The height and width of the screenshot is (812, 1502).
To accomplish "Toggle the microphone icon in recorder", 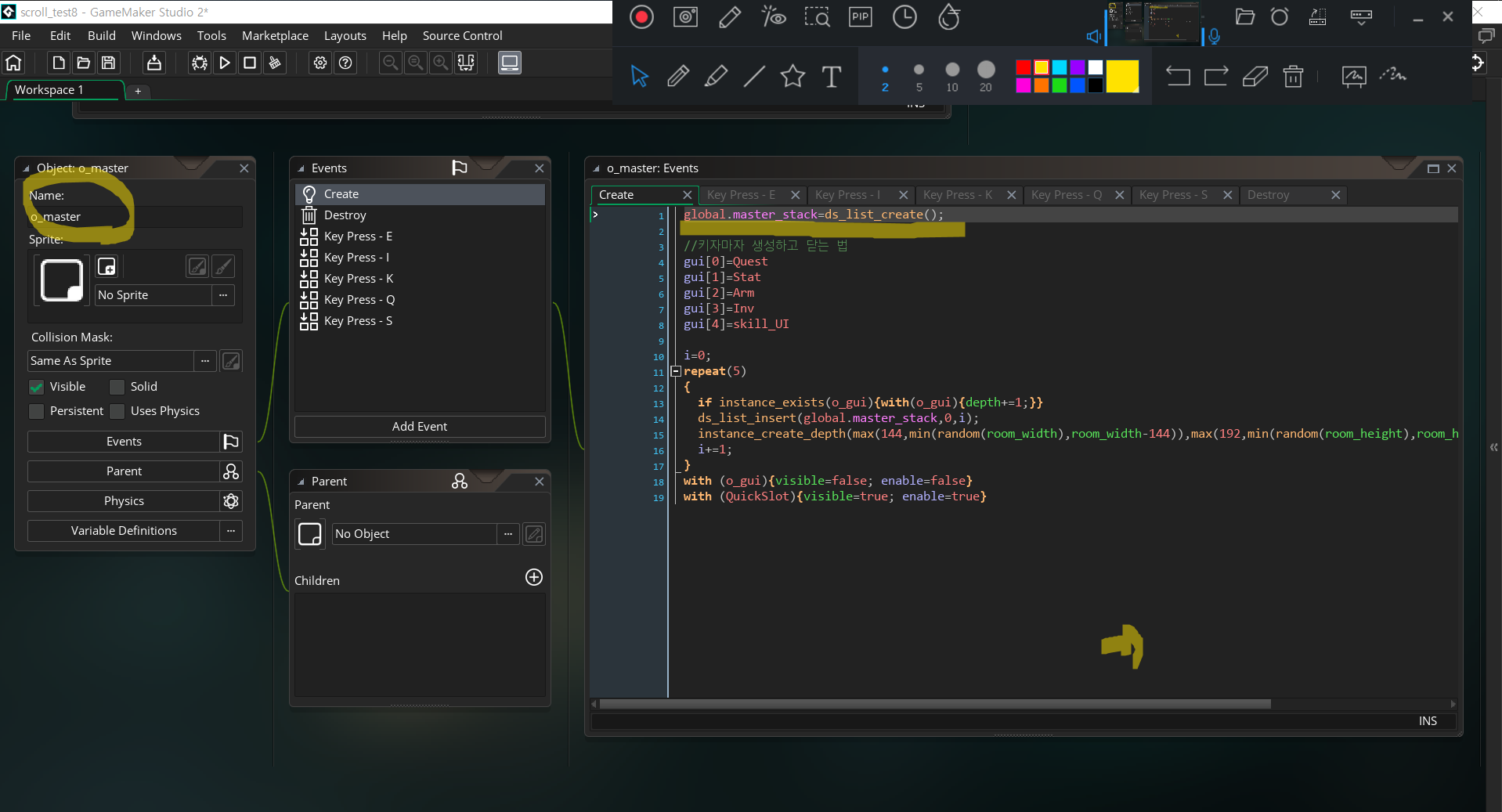I will 1214,36.
